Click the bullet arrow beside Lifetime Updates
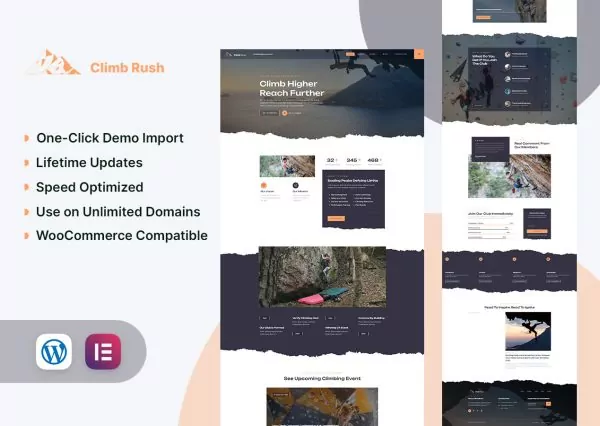This screenshot has height=426, width=600. [x=27, y=163]
